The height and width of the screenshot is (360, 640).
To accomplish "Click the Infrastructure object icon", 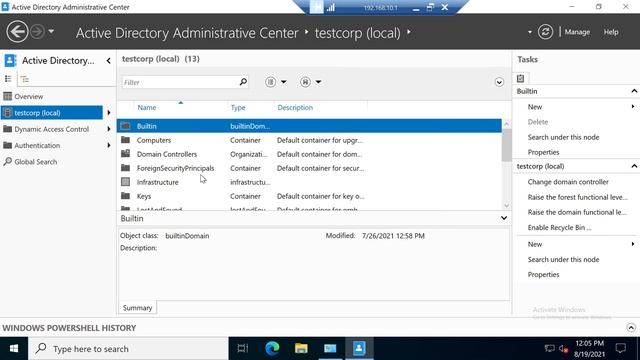I will tap(126, 182).
